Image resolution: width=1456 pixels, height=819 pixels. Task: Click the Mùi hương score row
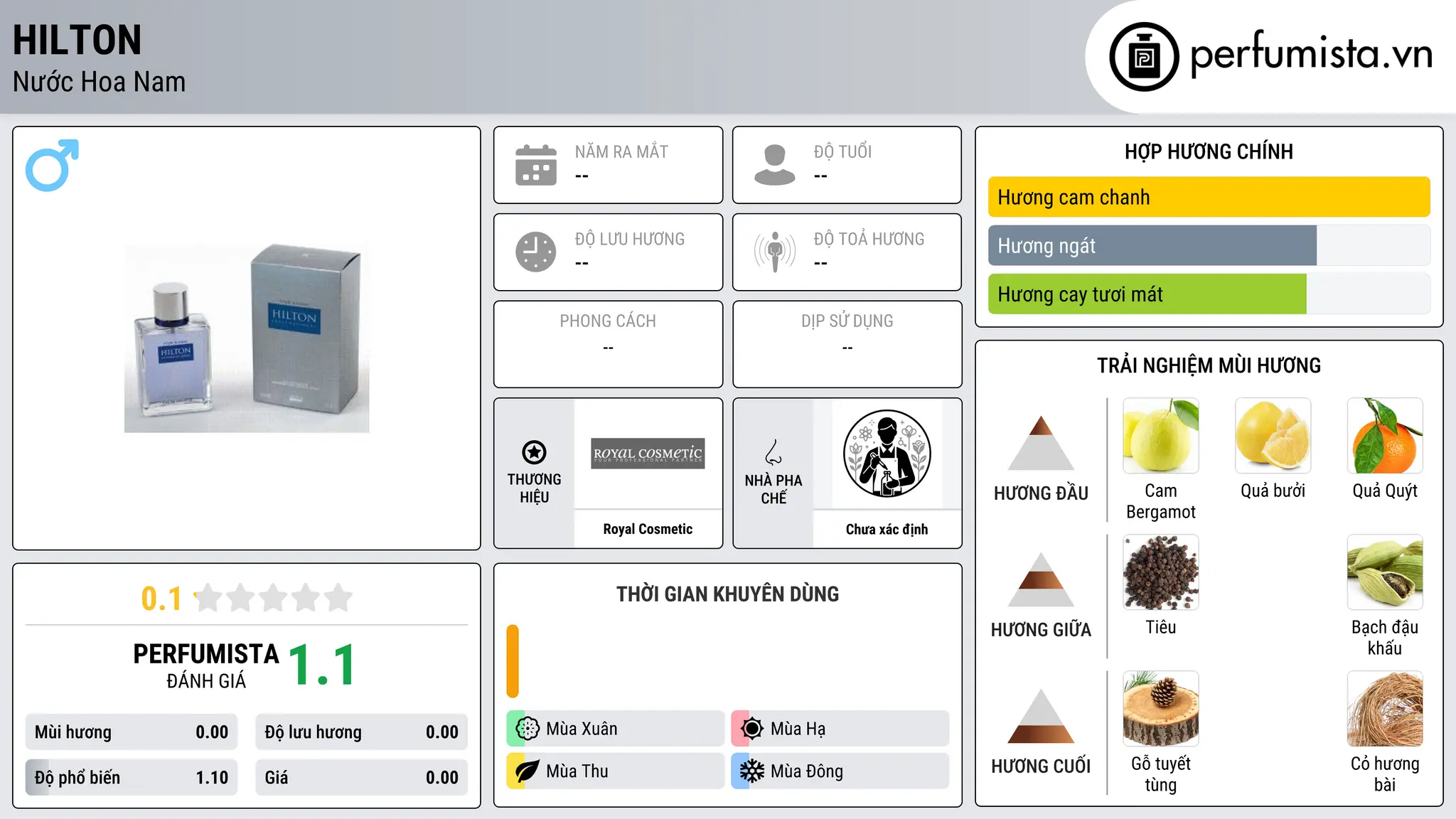pos(132,732)
